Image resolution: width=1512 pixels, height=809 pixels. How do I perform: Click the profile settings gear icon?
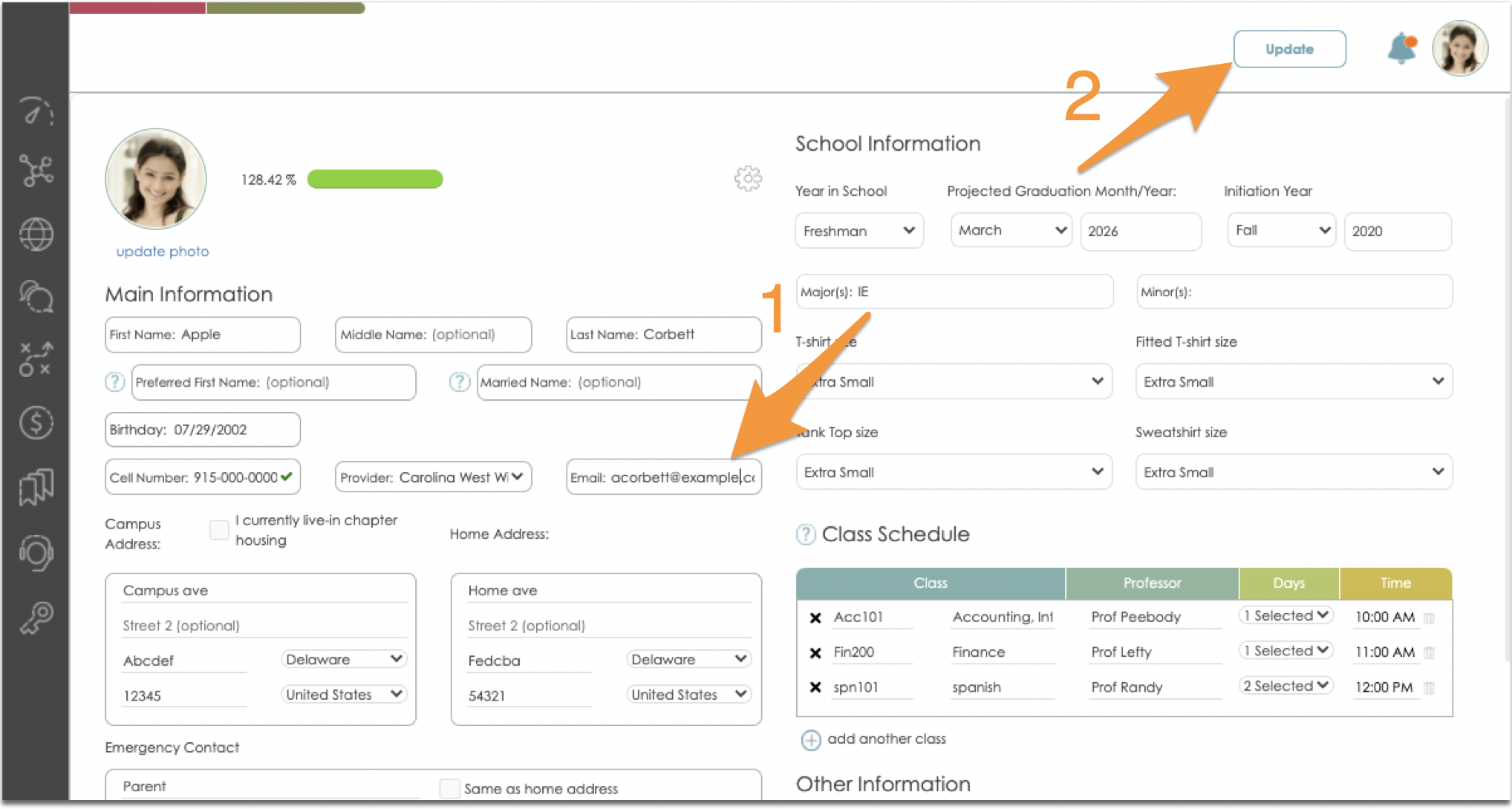(748, 178)
